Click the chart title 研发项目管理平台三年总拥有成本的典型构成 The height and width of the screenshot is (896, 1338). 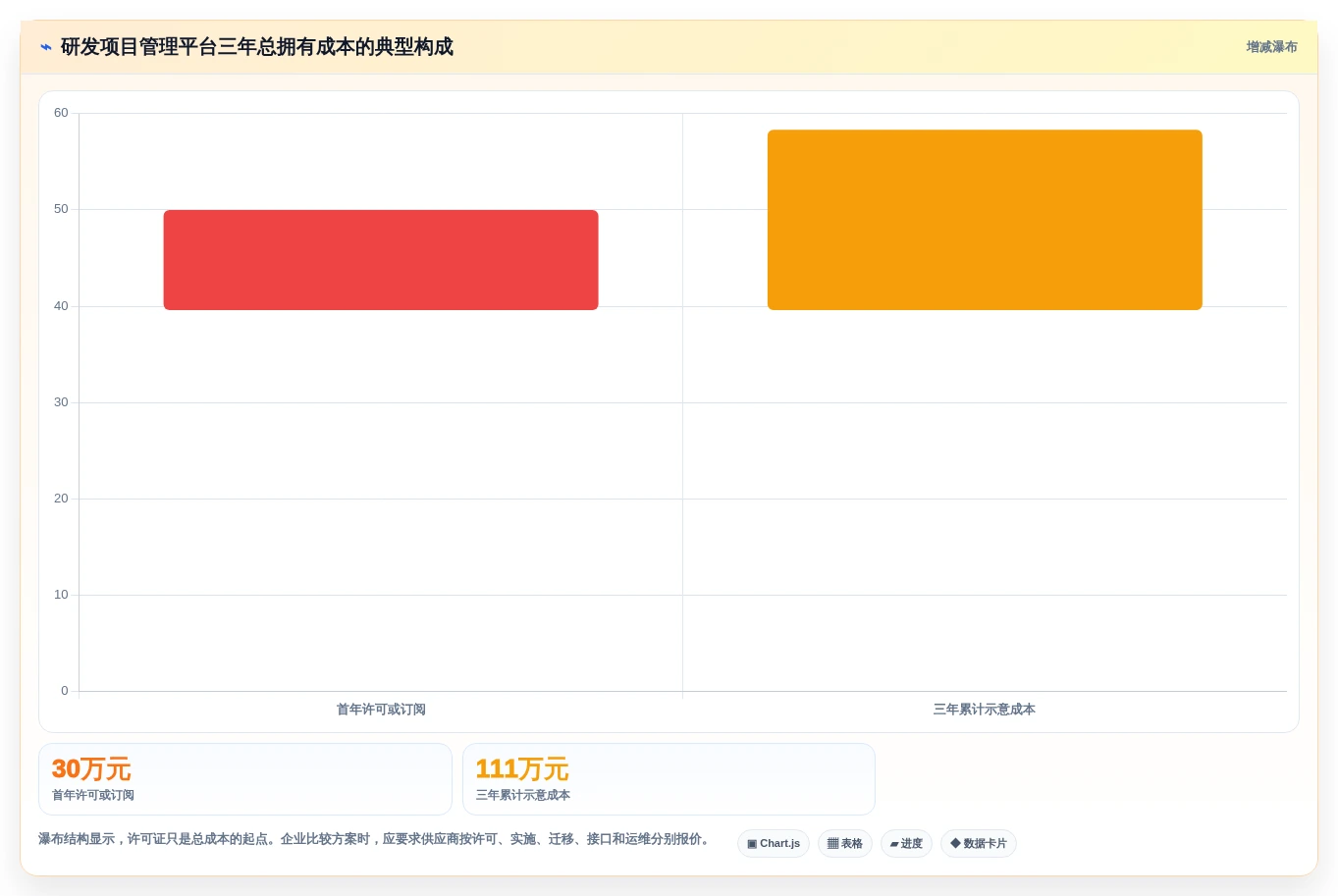257,47
